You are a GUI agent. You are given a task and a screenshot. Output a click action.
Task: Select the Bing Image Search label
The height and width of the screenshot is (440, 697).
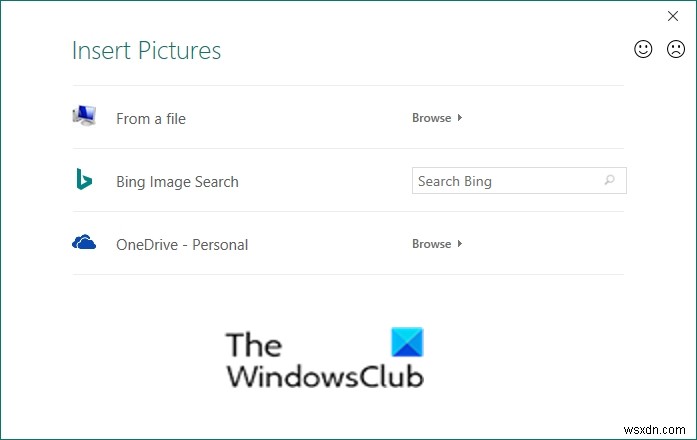point(177,182)
